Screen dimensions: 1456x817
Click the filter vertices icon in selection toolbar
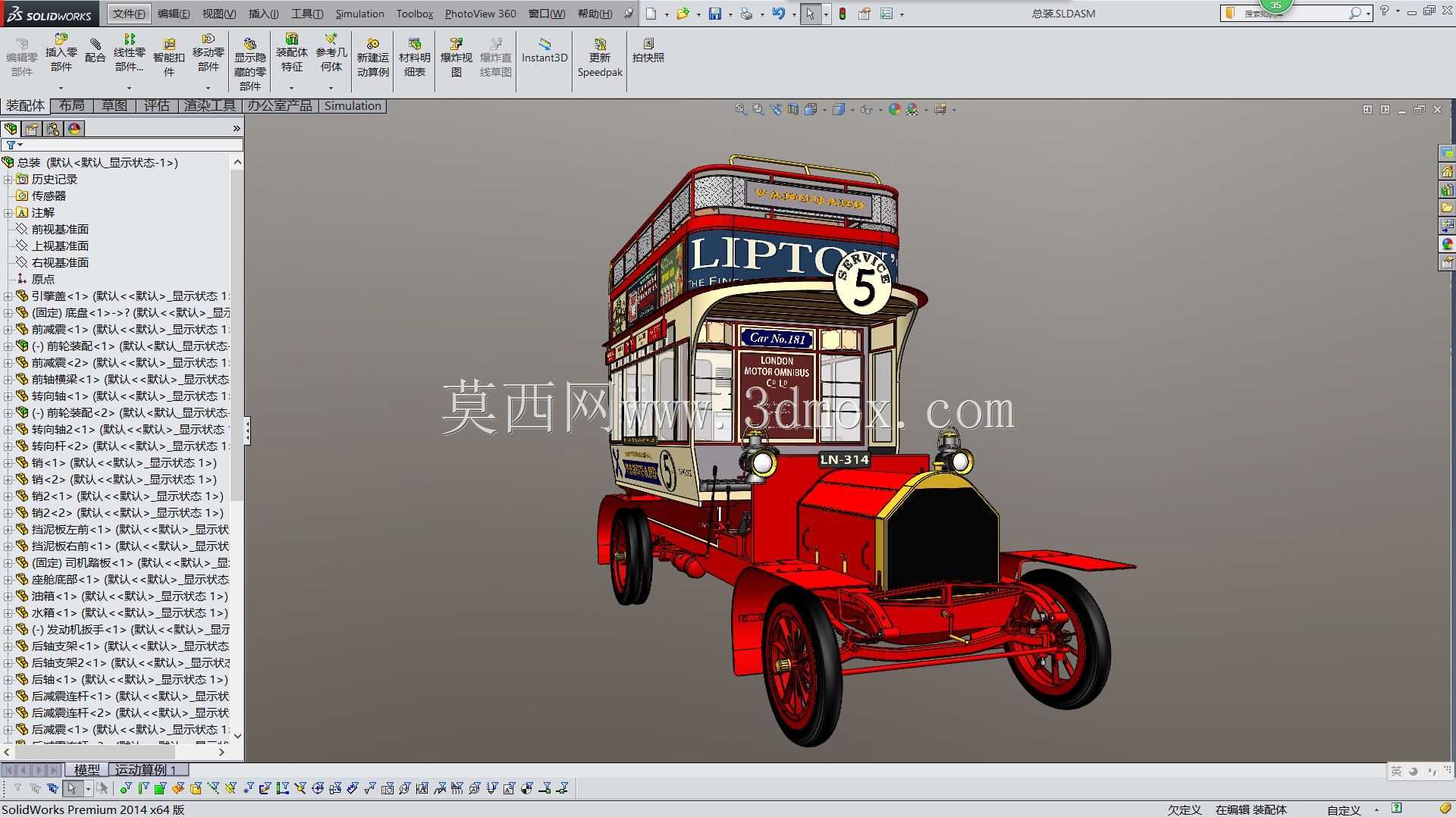click(126, 788)
